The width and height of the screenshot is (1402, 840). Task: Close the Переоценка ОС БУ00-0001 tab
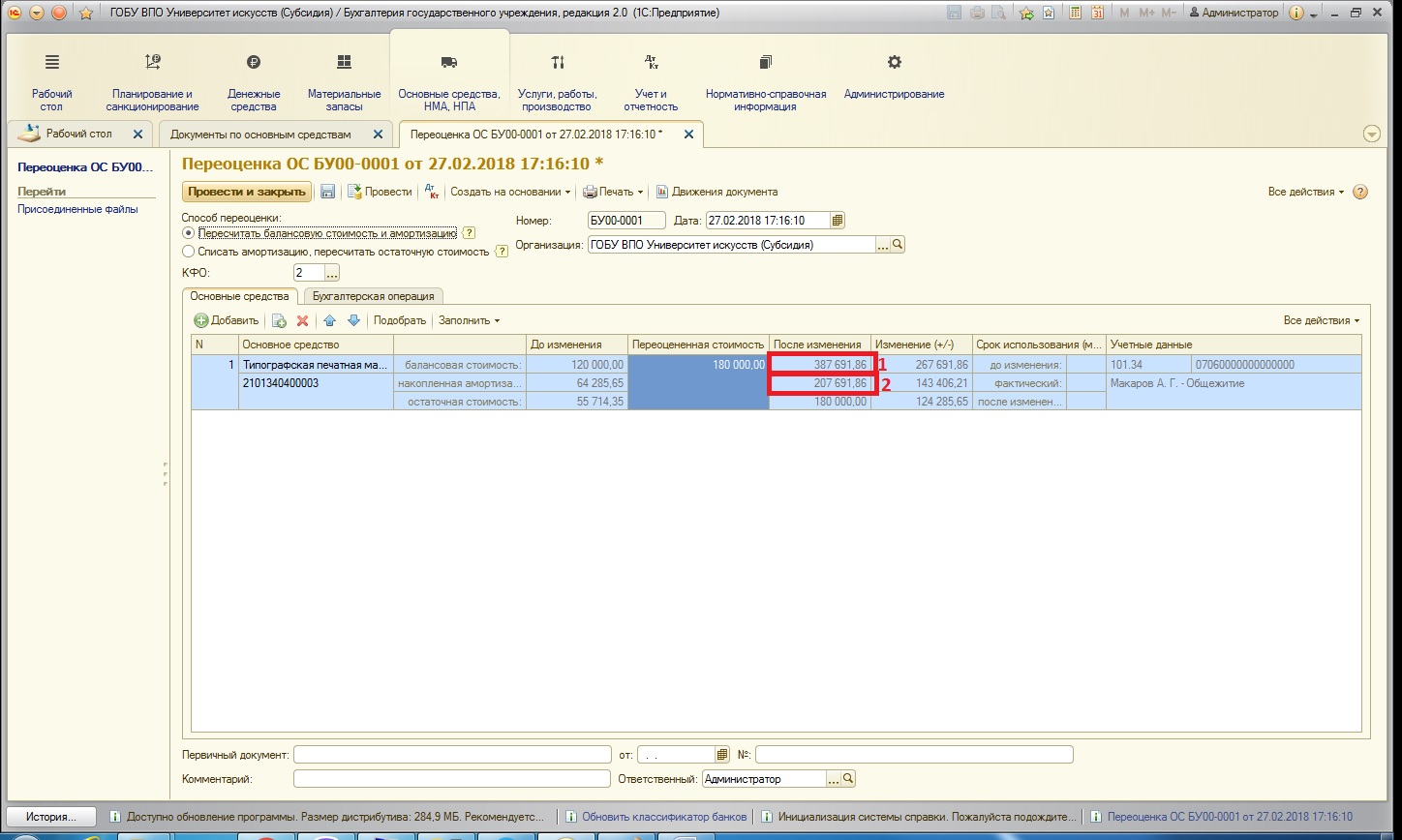(689, 135)
